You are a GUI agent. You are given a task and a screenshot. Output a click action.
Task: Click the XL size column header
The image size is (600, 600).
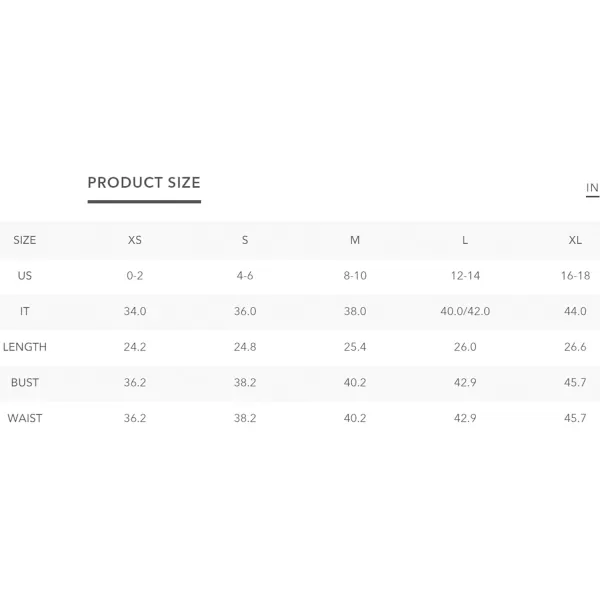[x=575, y=240]
